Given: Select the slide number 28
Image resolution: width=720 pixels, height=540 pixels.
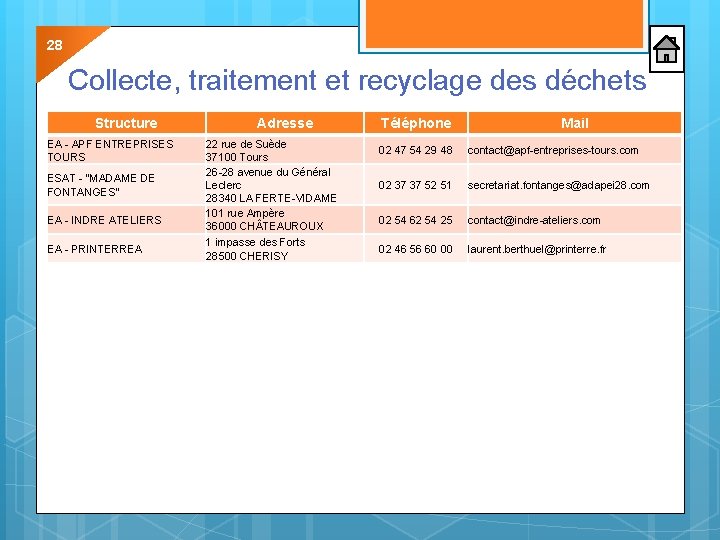Looking at the screenshot, I should tap(54, 45).
